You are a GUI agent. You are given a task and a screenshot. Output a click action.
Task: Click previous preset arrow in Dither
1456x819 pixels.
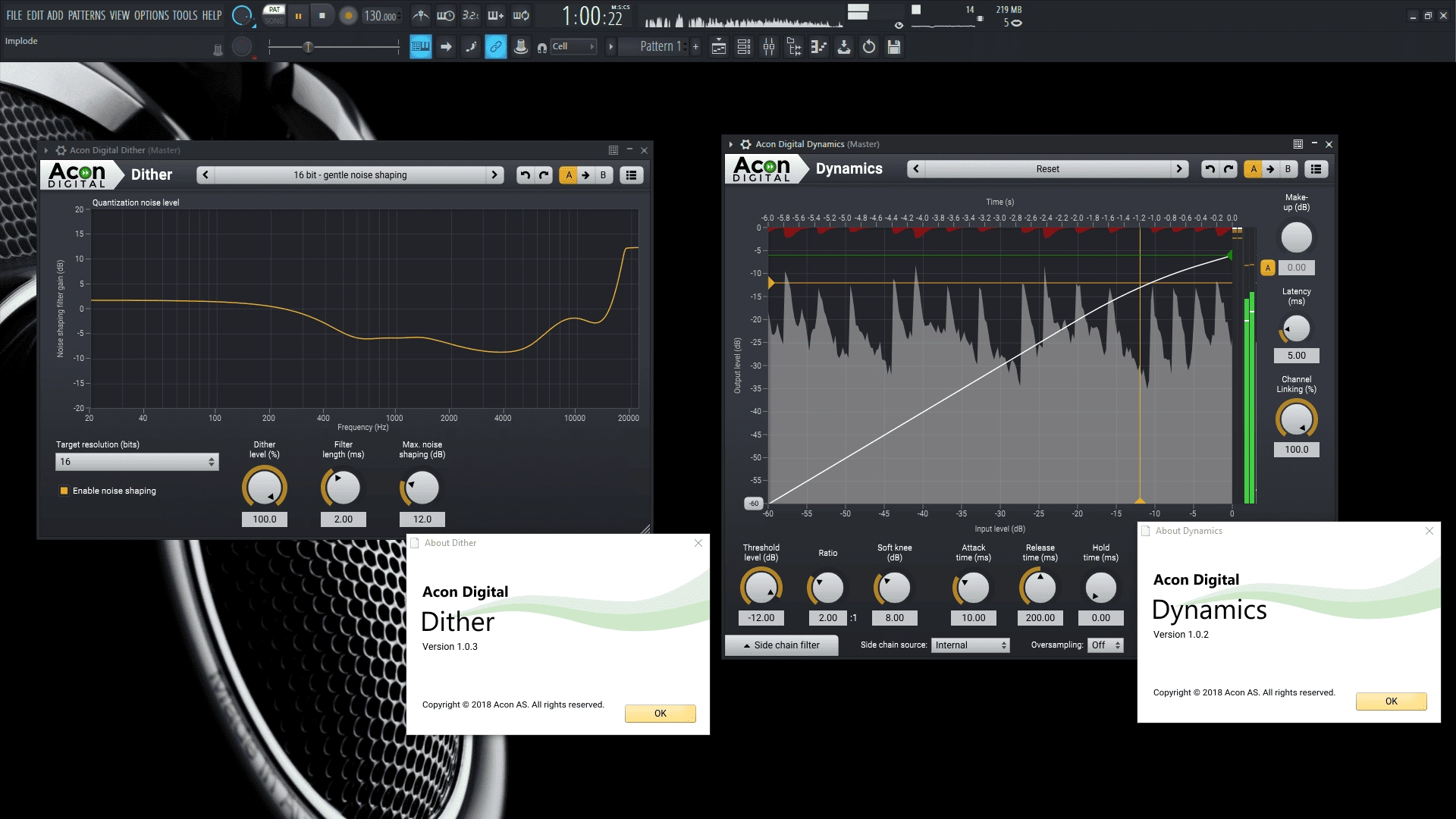[206, 175]
